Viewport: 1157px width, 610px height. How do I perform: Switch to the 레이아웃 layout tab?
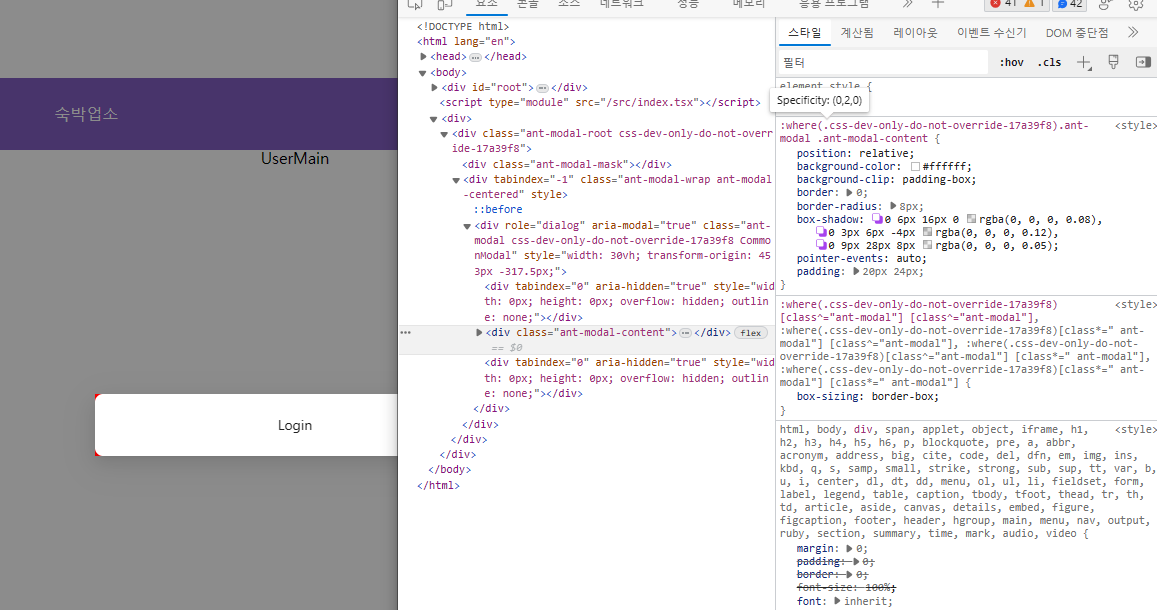coord(915,33)
